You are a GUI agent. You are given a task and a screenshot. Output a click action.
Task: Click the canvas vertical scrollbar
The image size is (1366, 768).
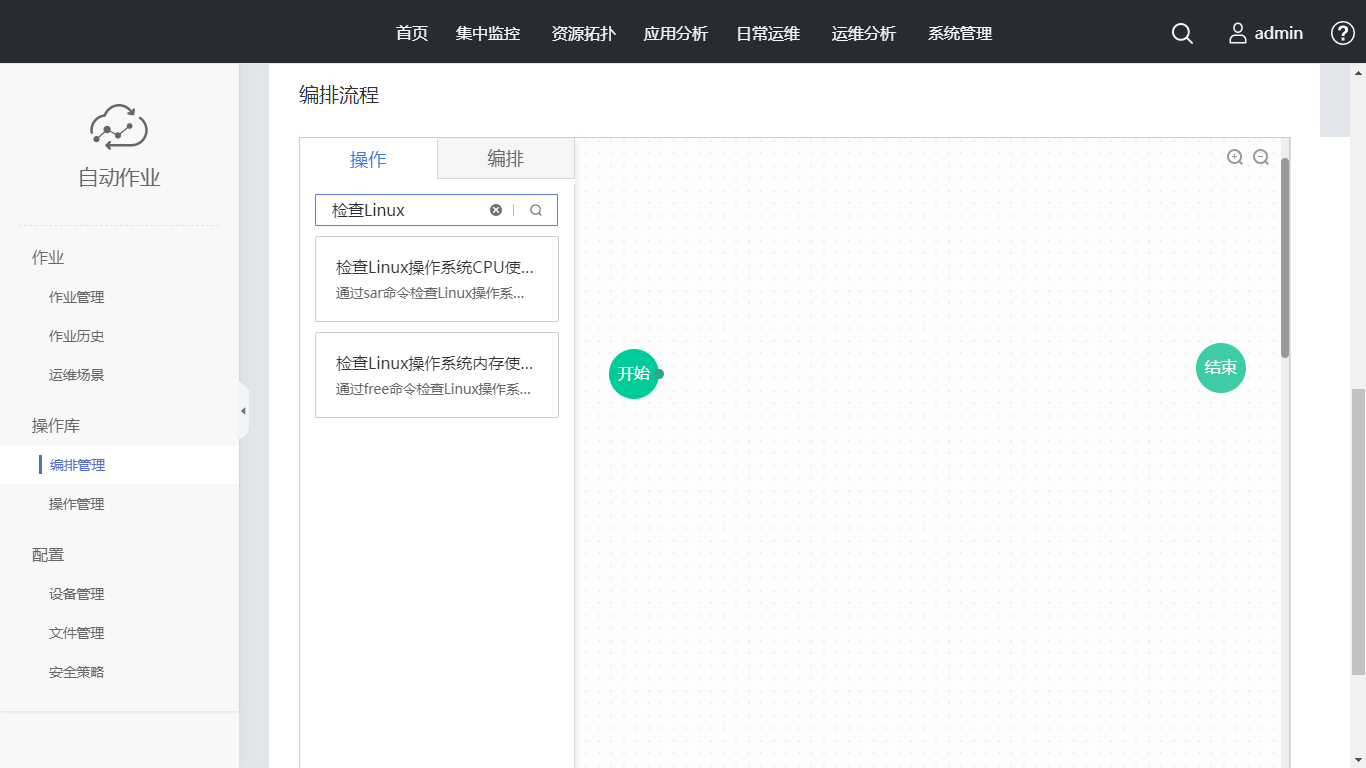[x=1285, y=257]
